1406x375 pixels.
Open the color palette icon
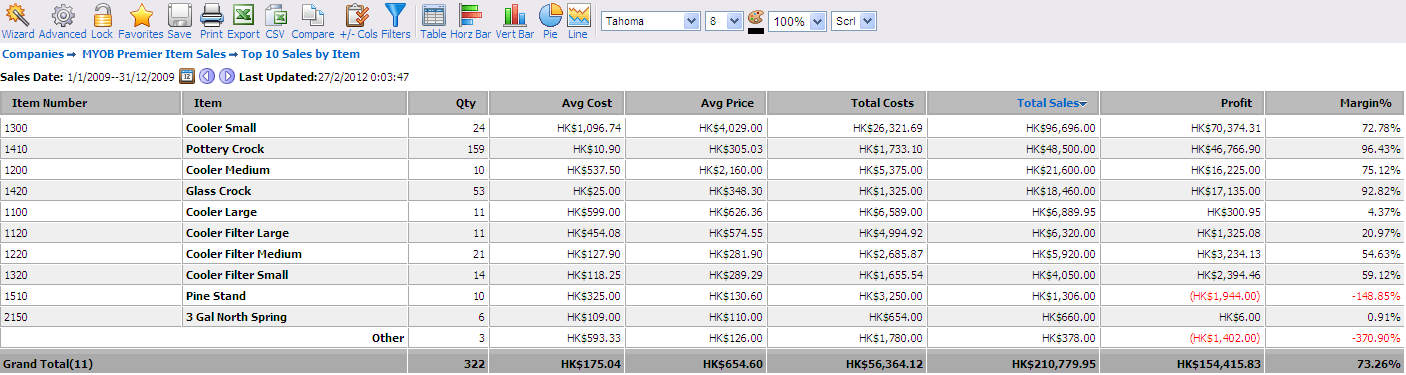756,17
